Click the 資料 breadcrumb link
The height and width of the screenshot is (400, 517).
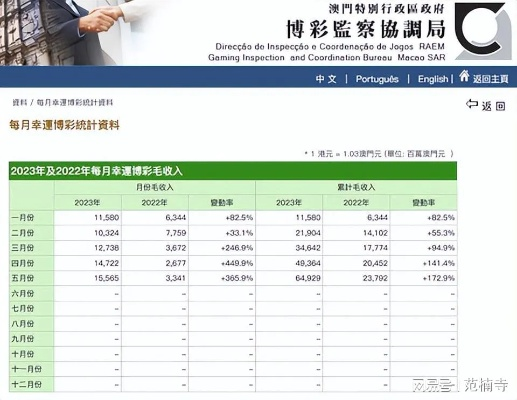tap(19, 102)
